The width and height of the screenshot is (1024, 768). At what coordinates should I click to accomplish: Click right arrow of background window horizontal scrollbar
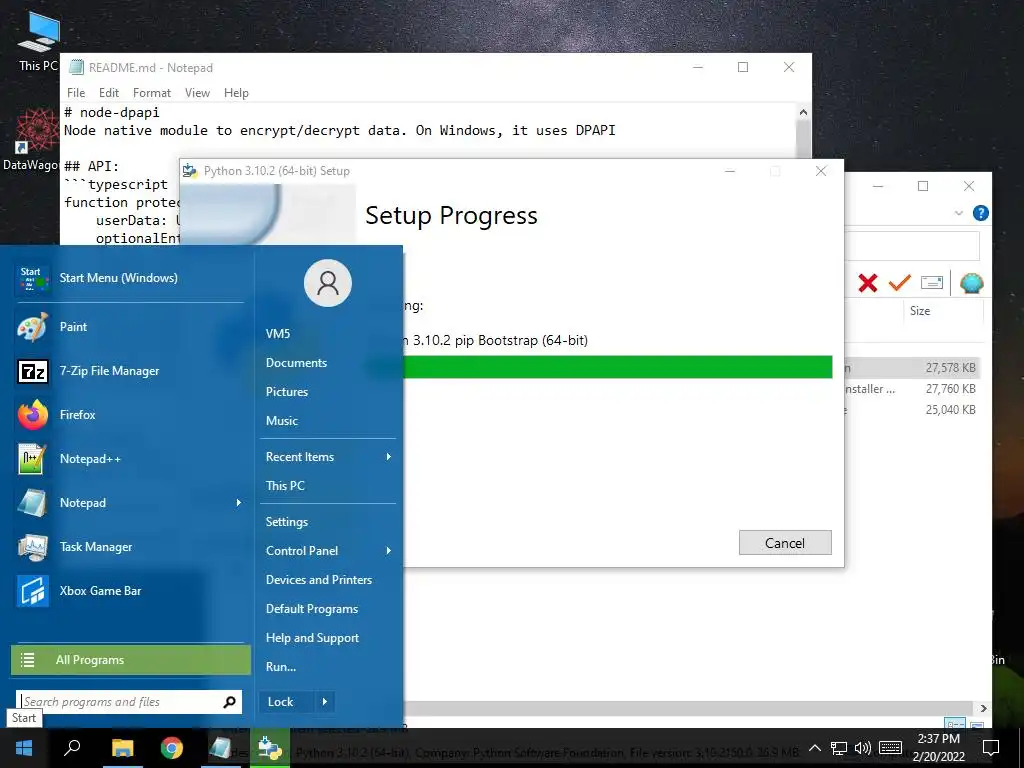coord(984,709)
